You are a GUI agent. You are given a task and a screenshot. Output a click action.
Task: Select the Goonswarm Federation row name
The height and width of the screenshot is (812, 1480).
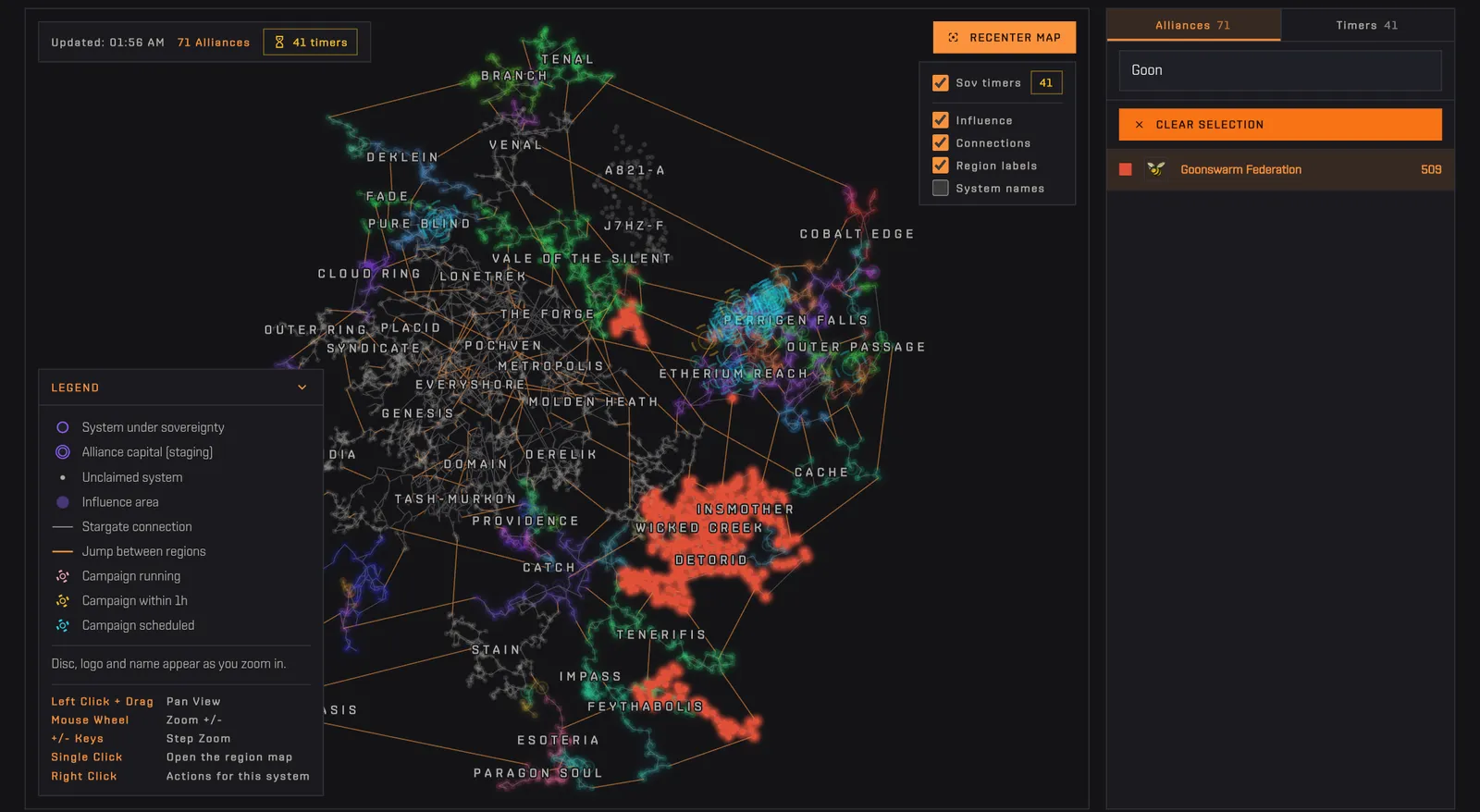tap(1240, 169)
